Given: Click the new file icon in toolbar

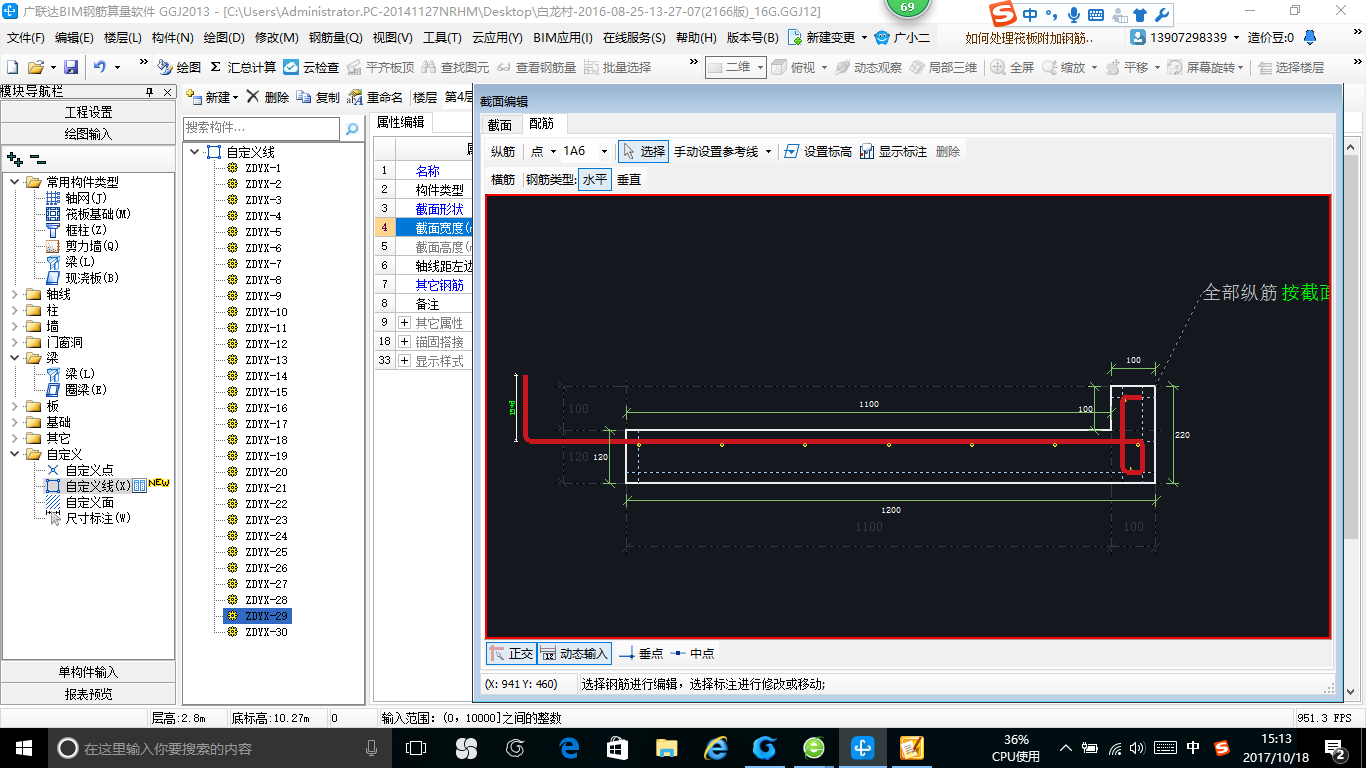Looking at the screenshot, I should [x=12, y=67].
